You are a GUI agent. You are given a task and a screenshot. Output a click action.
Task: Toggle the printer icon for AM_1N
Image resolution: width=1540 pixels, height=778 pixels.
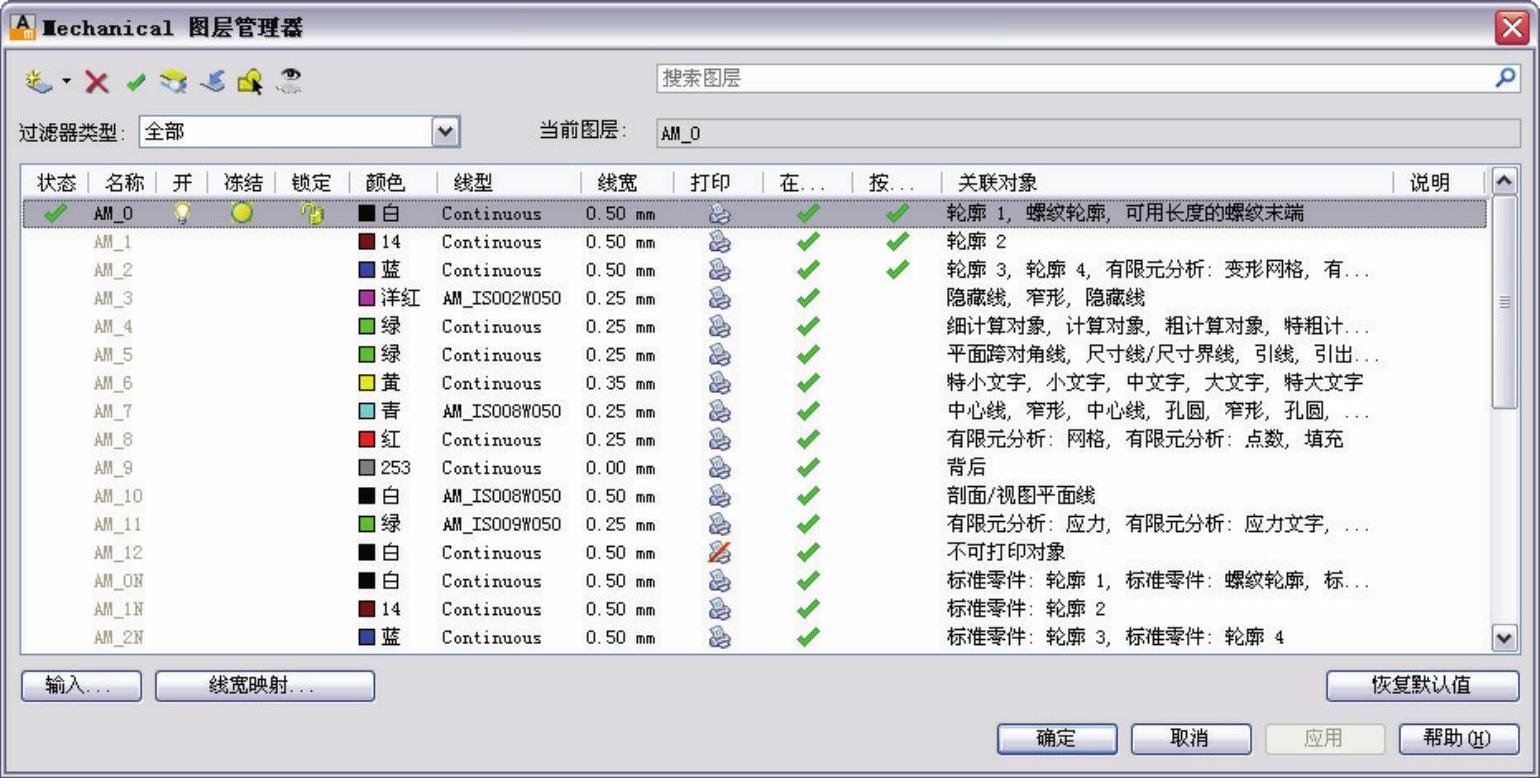(x=719, y=609)
